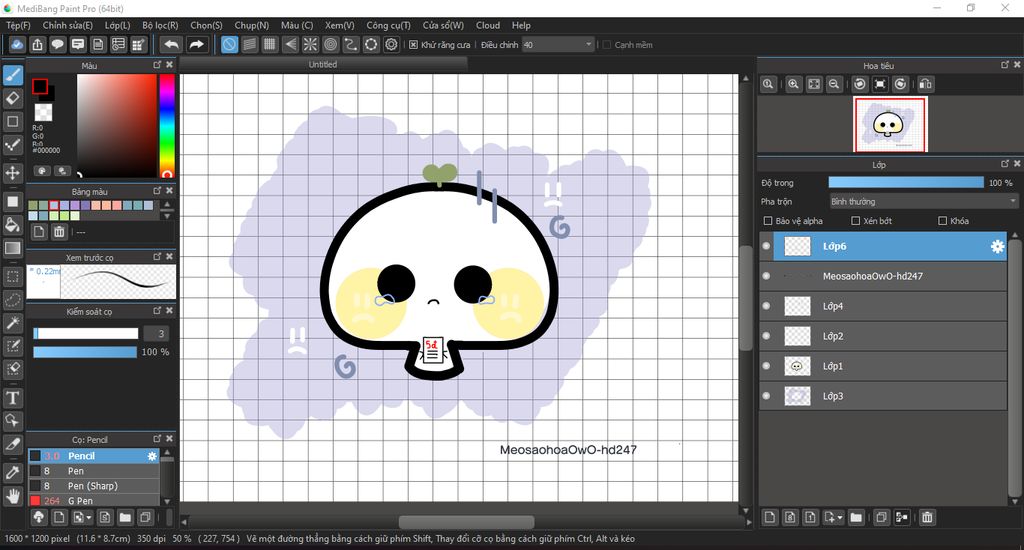The height and width of the screenshot is (550, 1024).
Task: Toggle the Khử răng cưa checkbox
Action: [x=413, y=44]
